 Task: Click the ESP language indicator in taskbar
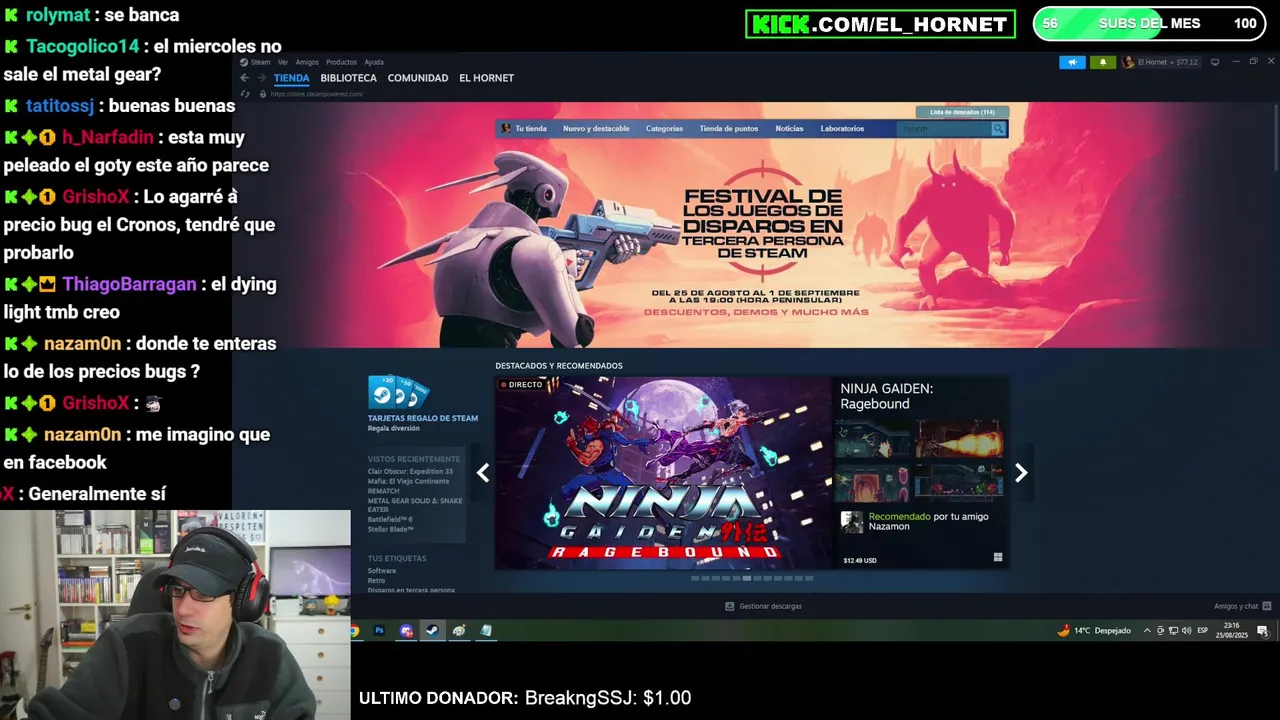click(x=1203, y=631)
